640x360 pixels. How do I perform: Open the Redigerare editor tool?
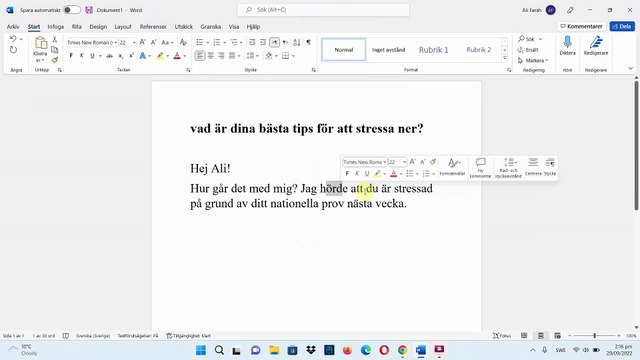(596, 45)
